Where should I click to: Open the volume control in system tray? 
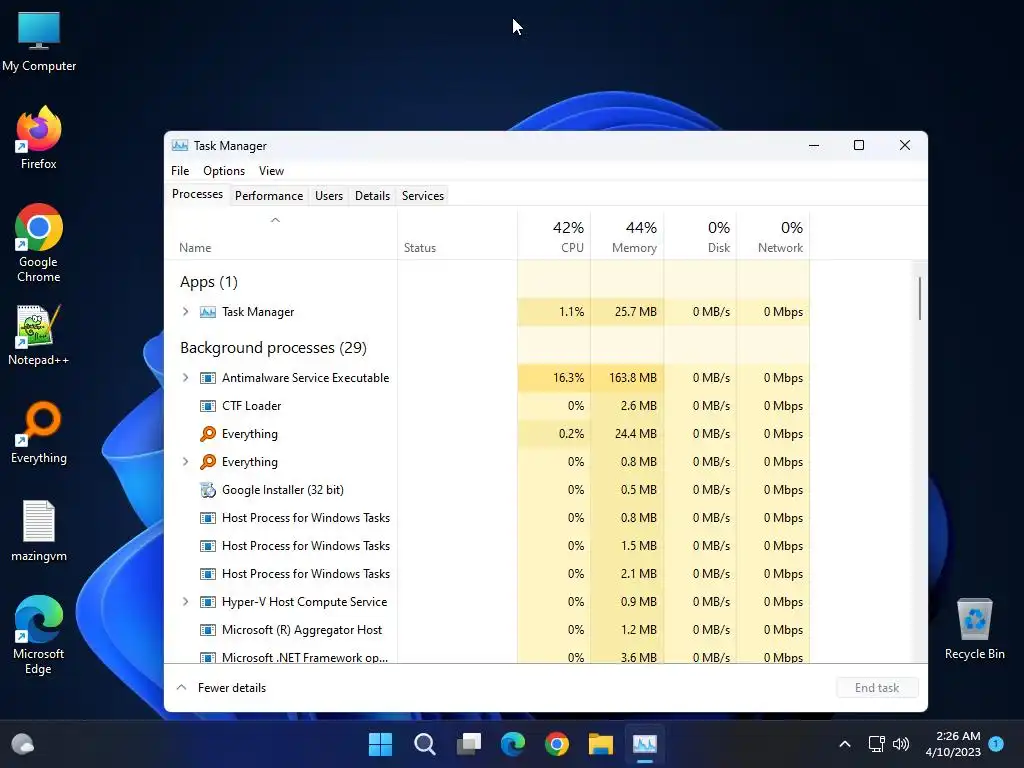[x=901, y=744]
